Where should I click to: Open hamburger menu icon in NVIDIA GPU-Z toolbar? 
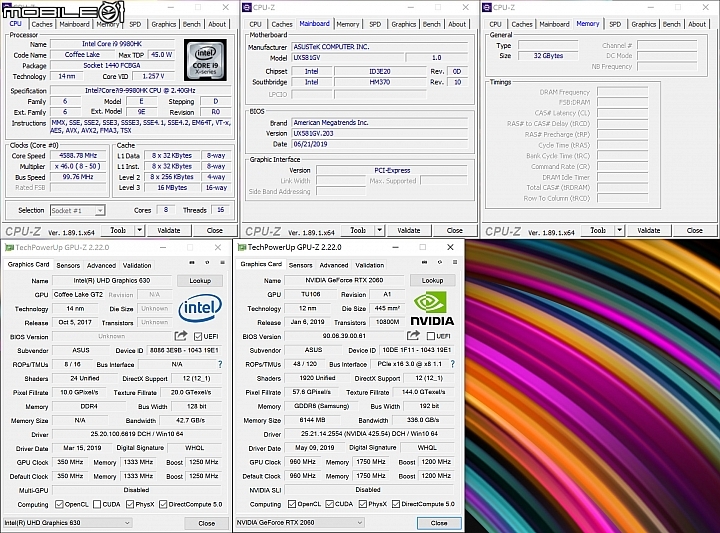click(x=455, y=262)
